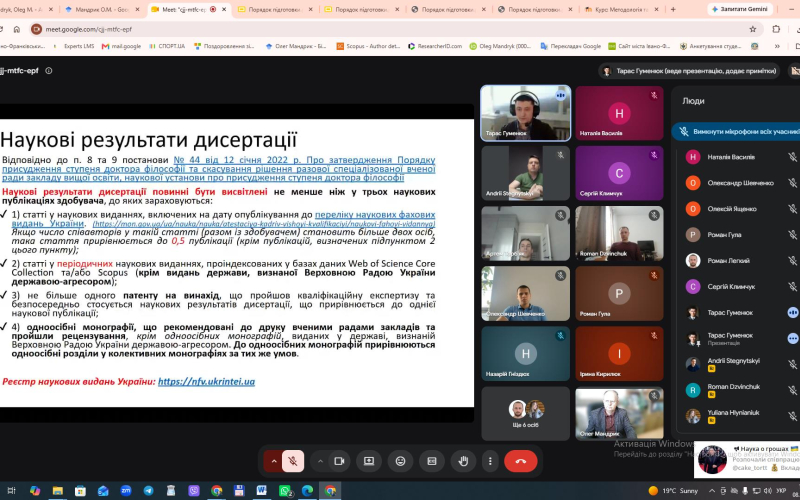Viewport: 800px width, 500px height.
Task: Mute Роман Лепкий in people list
Action: point(792,261)
